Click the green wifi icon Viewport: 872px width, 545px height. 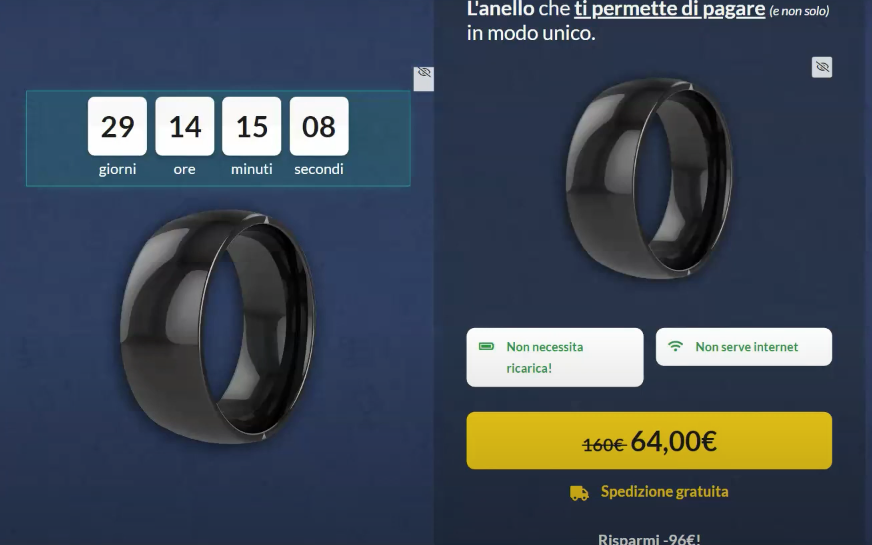coord(675,346)
